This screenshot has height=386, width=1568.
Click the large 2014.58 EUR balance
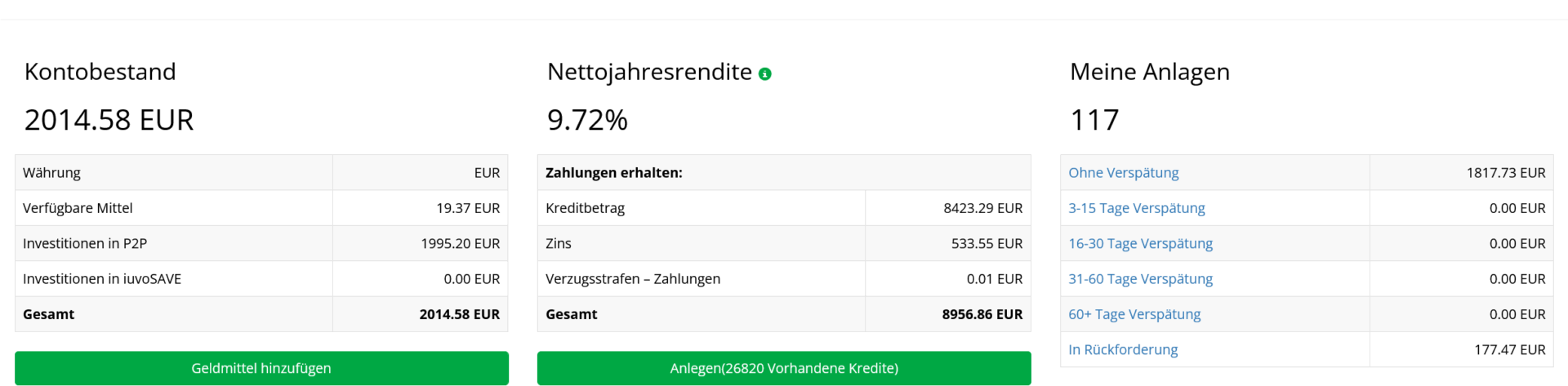[109, 120]
